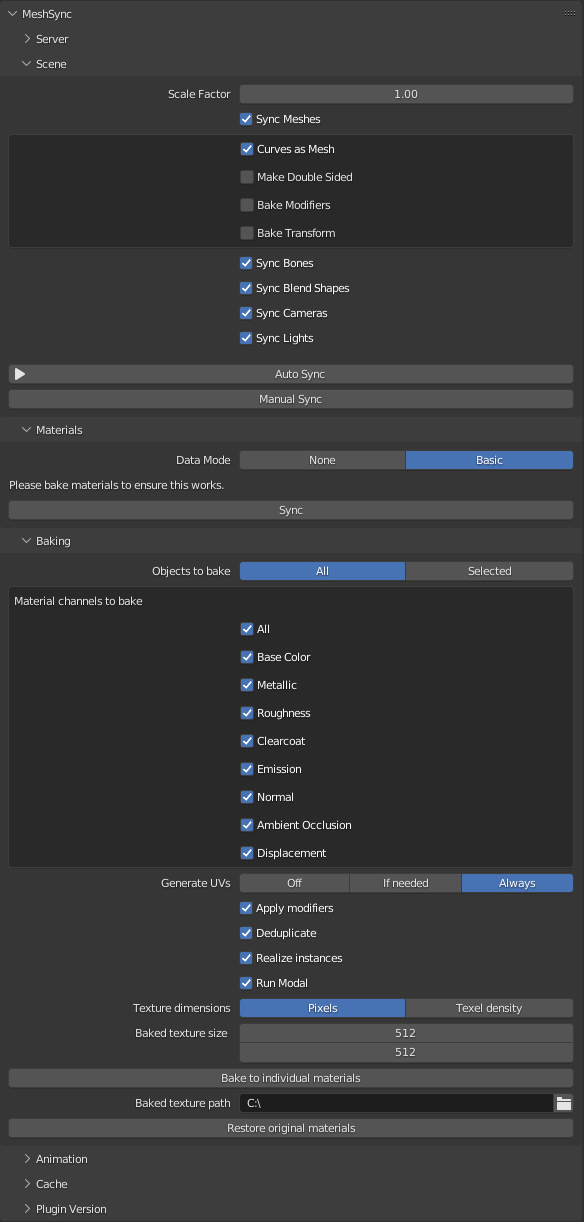
Task: Uncheck Apply modifiers
Action: [246, 908]
